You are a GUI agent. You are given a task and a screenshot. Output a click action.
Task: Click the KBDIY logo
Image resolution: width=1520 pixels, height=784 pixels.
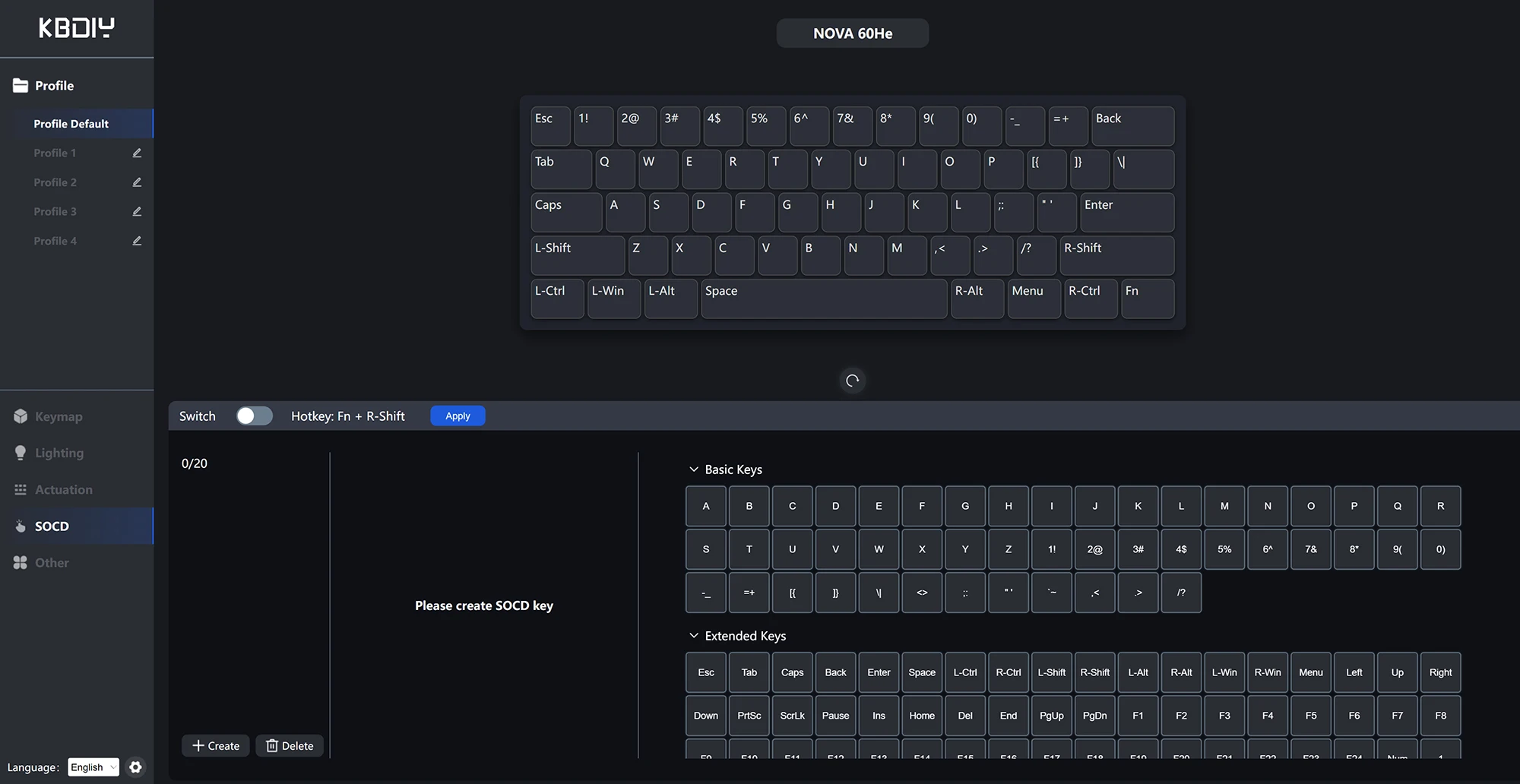pyautogui.click(x=77, y=28)
